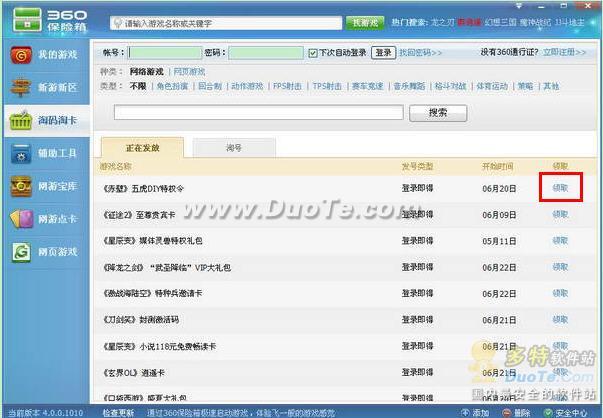Click 领取 for 《赤壁》五虎DIY特权令

coord(560,188)
